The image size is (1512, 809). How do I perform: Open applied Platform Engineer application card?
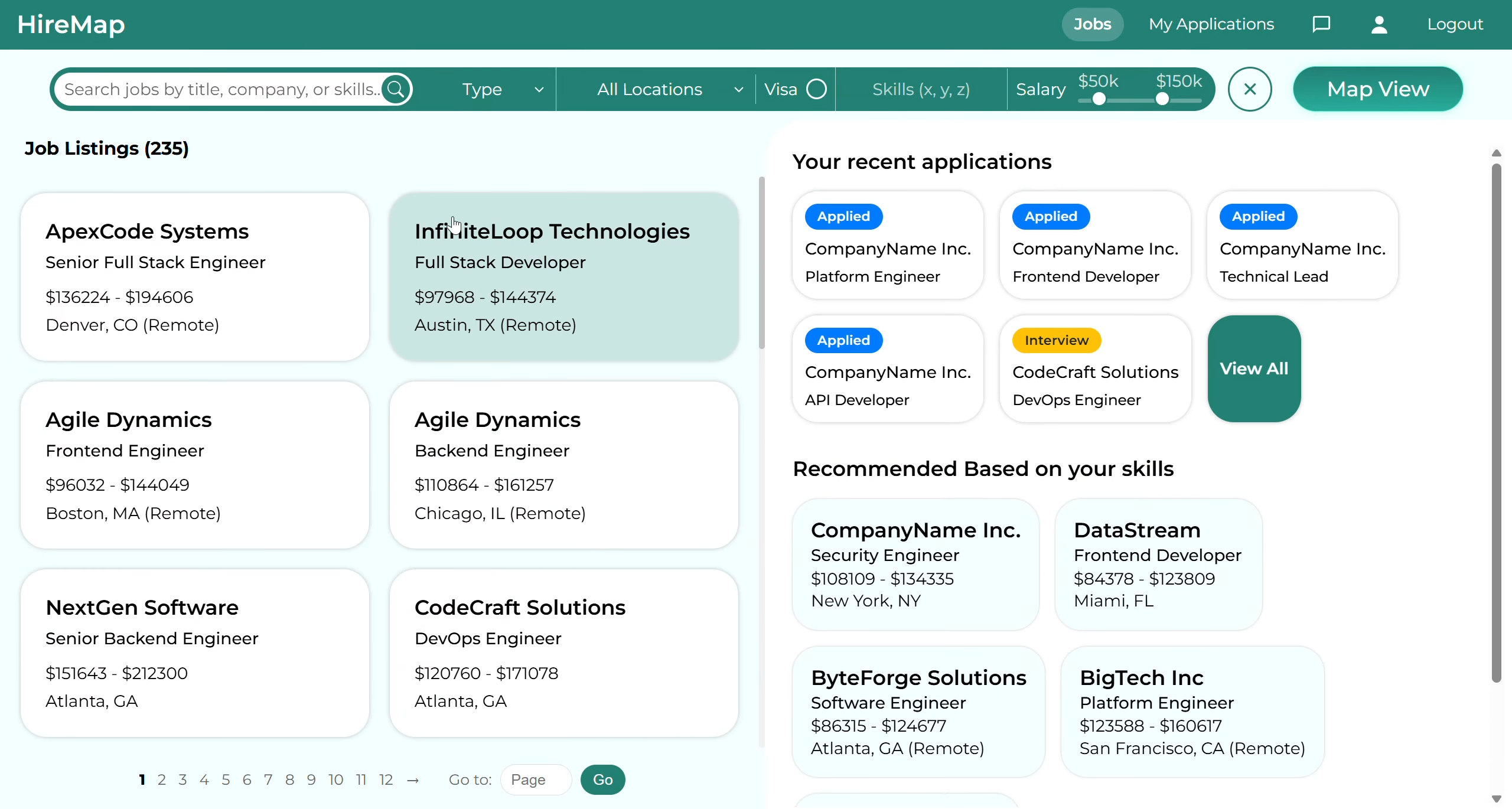coord(888,245)
